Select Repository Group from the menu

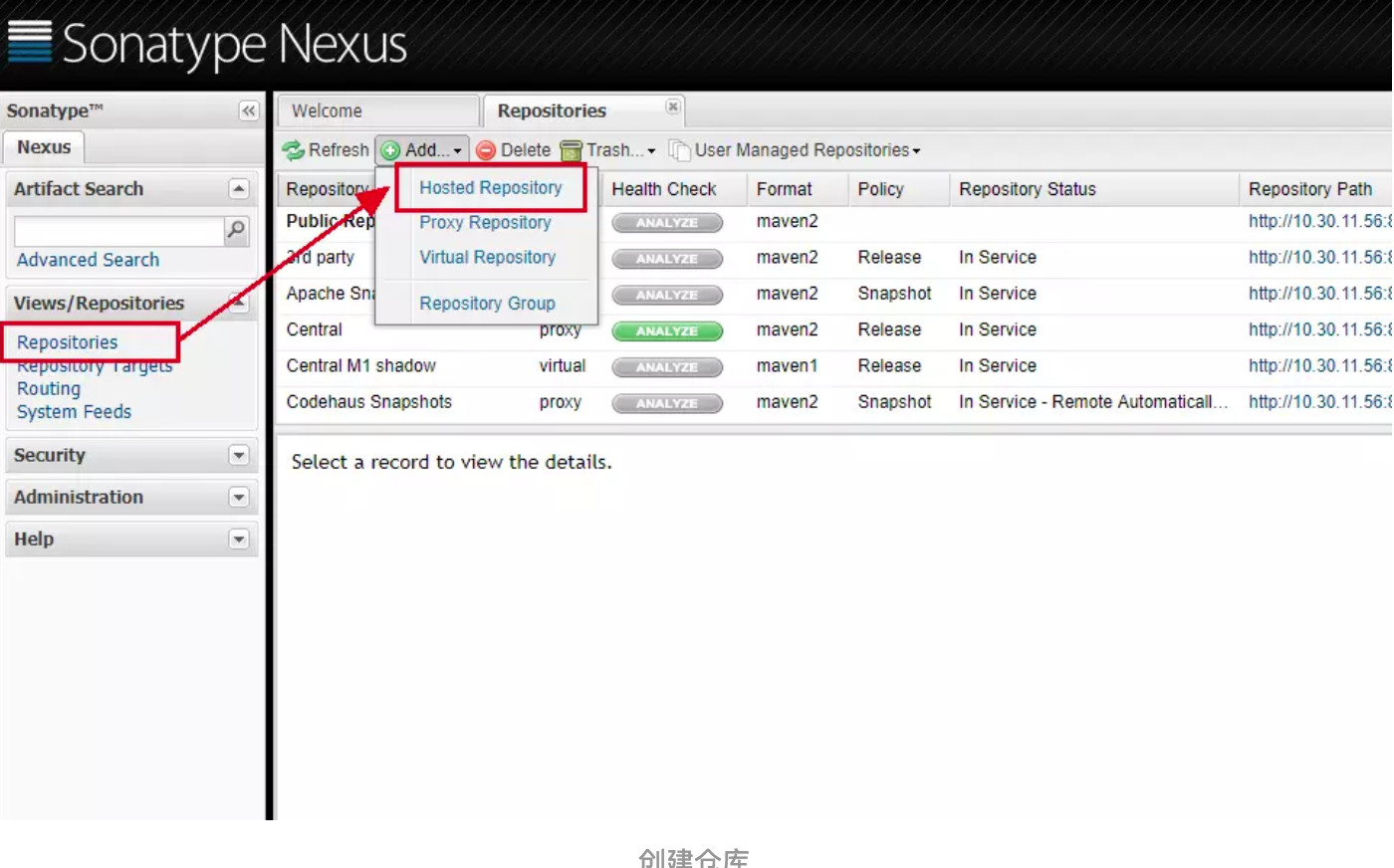tap(487, 304)
